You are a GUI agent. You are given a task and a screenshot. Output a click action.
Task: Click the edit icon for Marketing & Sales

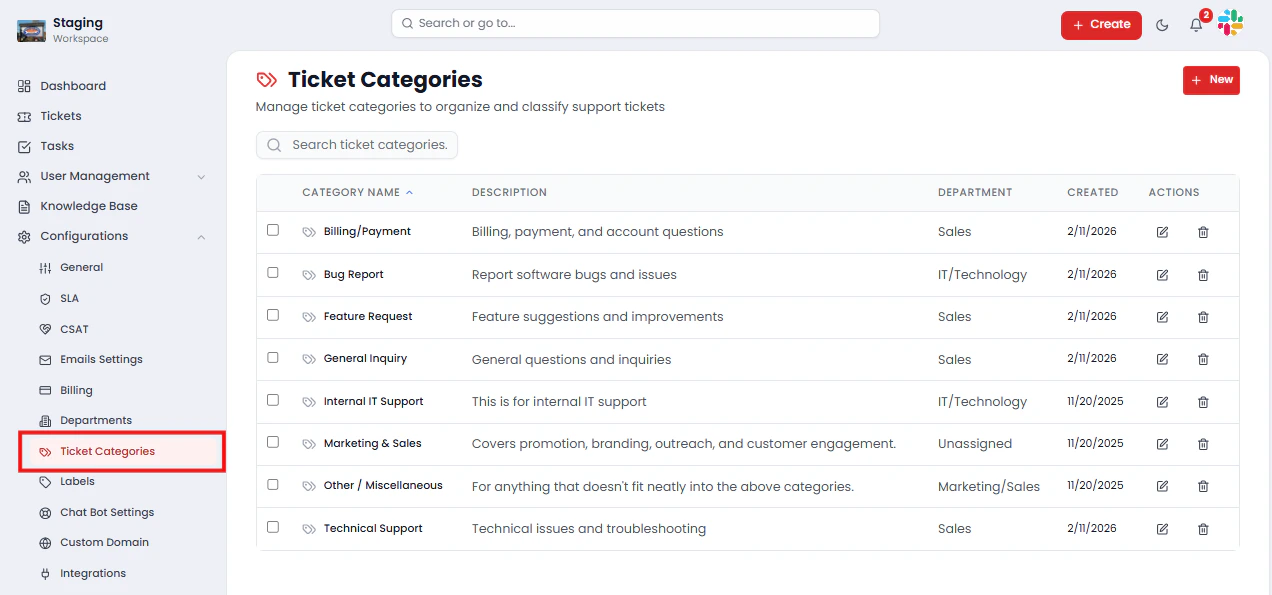[1162, 444]
